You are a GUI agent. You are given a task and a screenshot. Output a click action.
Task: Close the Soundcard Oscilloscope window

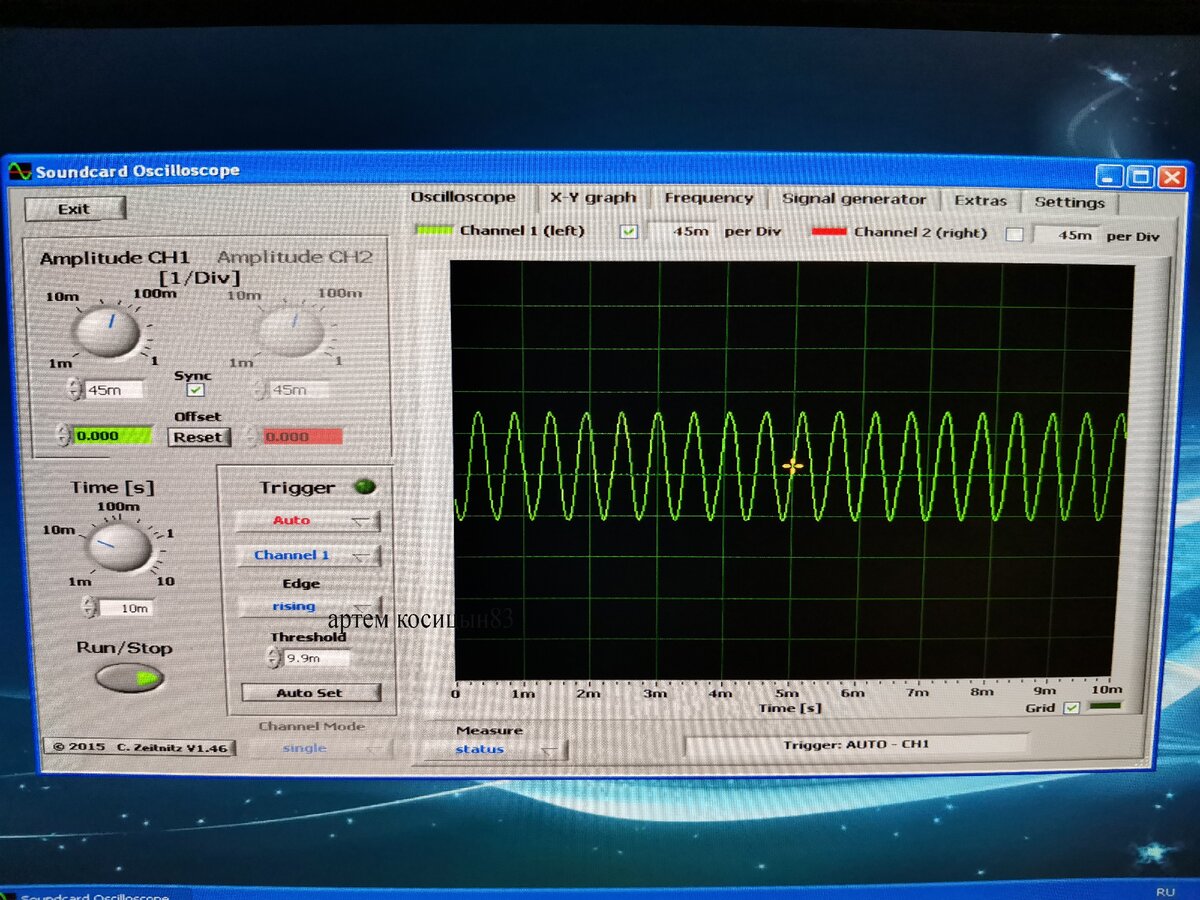[1172, 179]
